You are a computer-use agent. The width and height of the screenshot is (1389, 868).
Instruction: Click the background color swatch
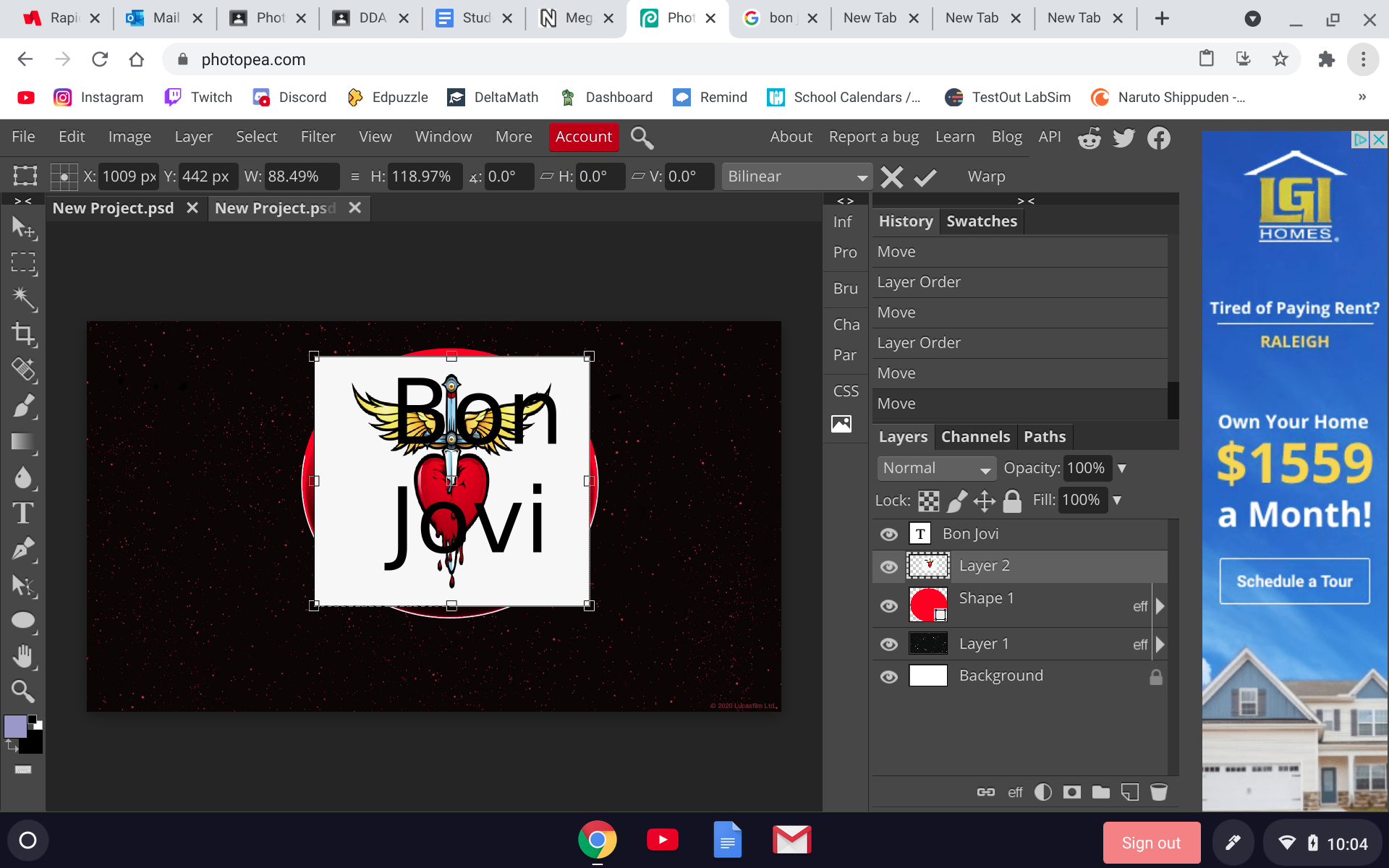tap(32, 743)
